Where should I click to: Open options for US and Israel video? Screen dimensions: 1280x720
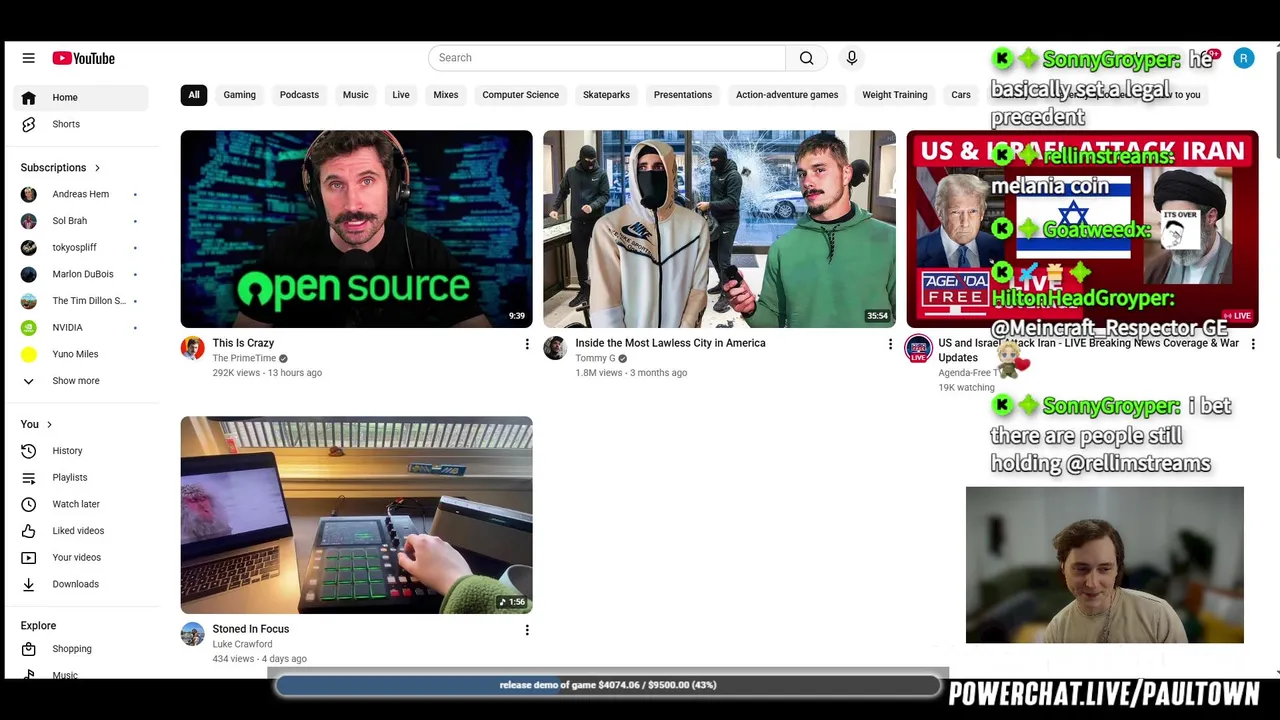pos(1253,344)
